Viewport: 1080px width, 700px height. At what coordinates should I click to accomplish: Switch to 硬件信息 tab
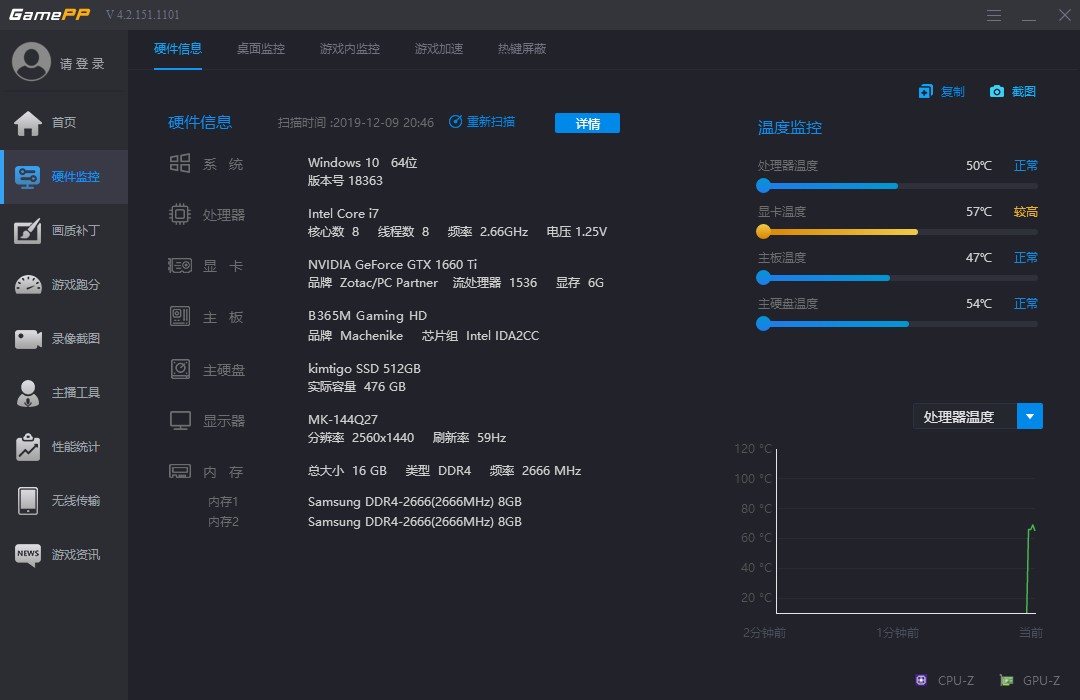point(178,49)
